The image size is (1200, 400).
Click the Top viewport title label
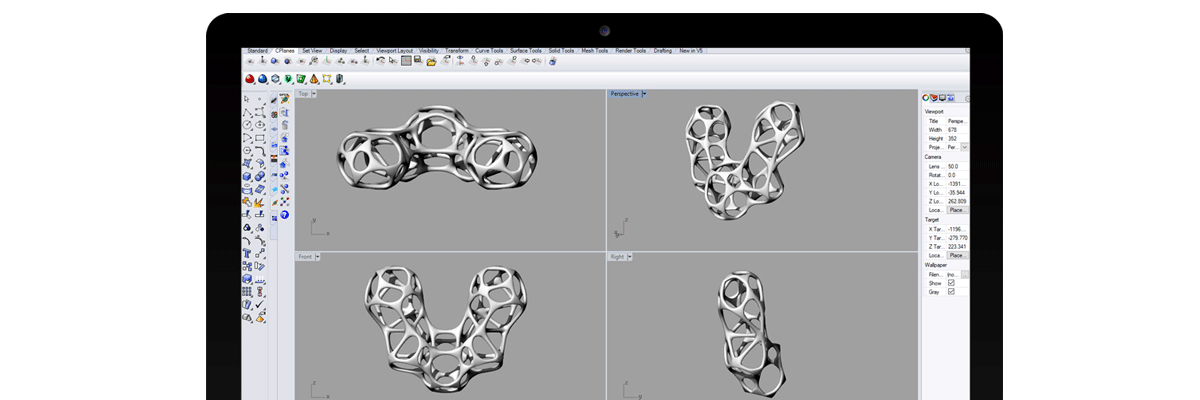coord(303,93)
